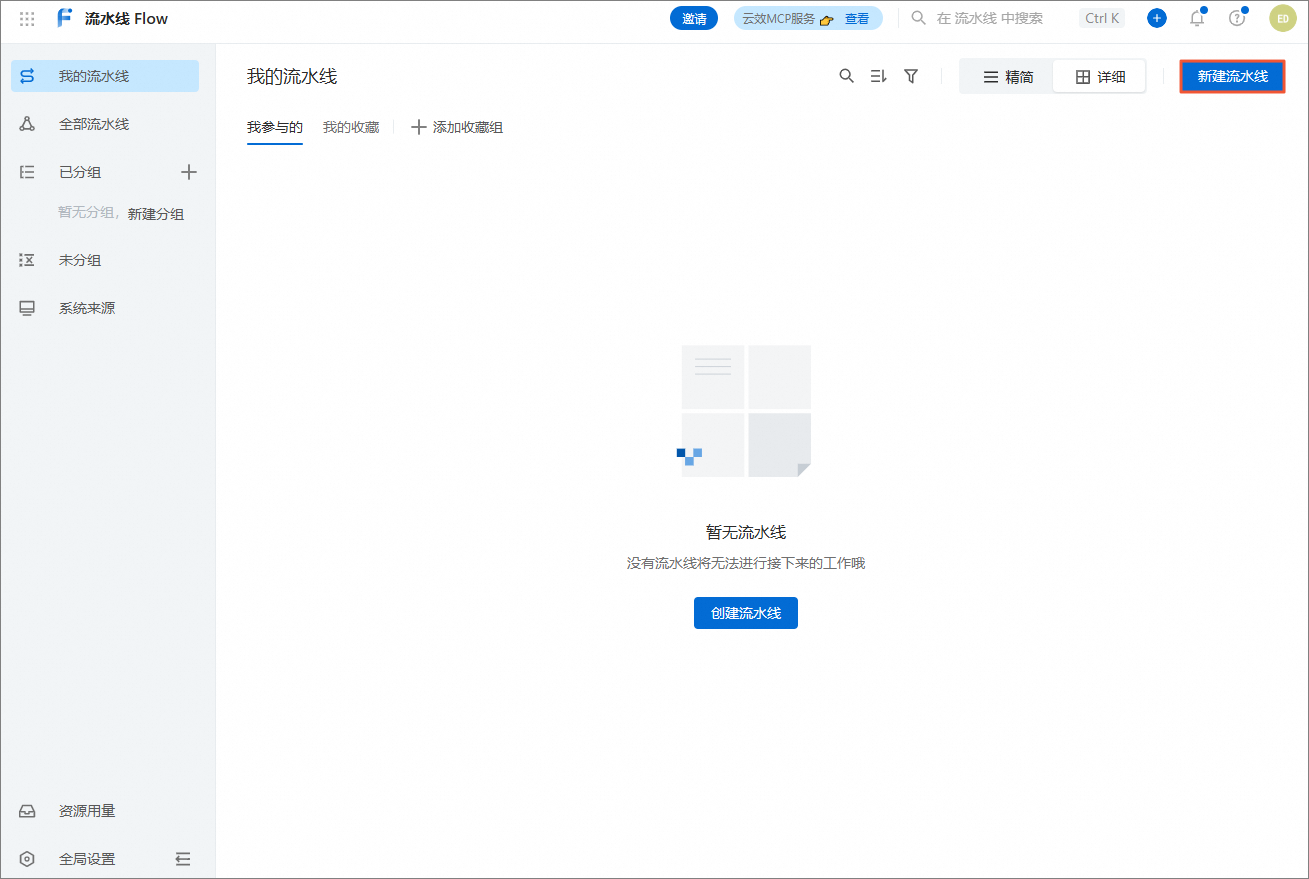
Task: Click the 我的流水线 page title
Action: click(292, 77)
